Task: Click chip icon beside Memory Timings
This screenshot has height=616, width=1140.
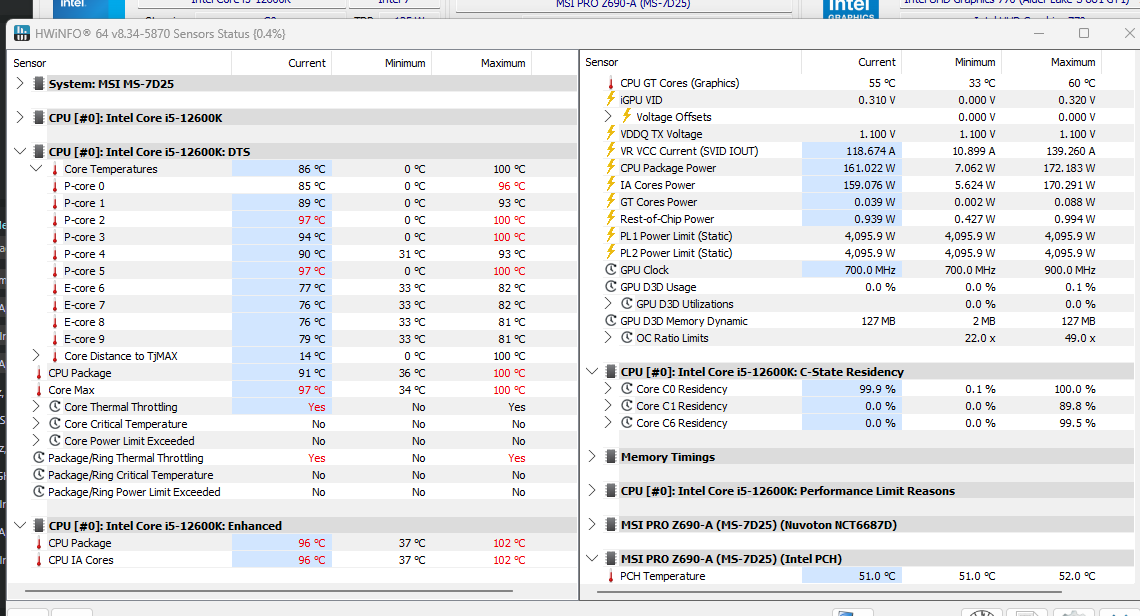Action: pos(611,457)
